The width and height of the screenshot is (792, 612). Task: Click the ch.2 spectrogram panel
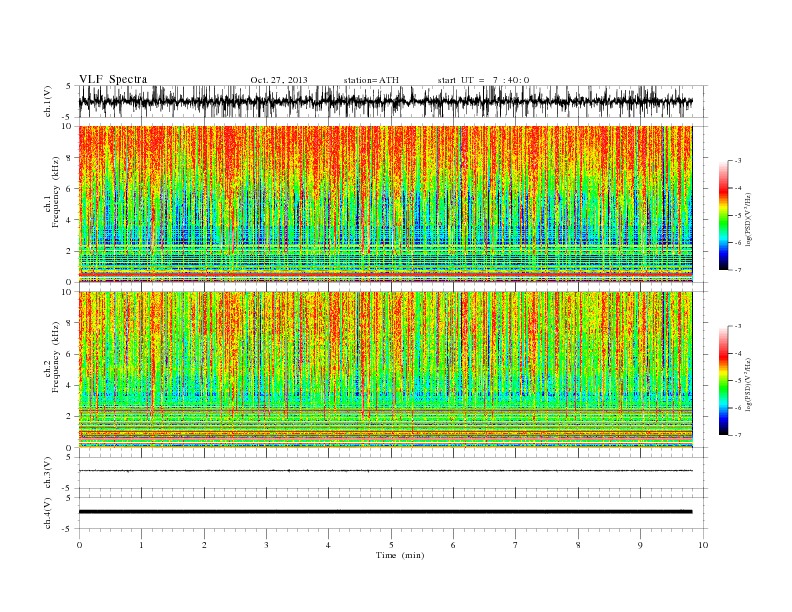click(385, 369)
